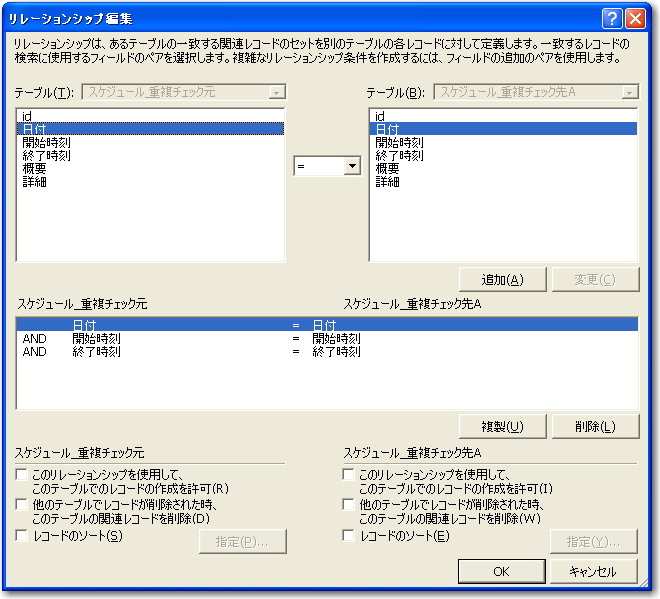Click the キャンセル button
Image resolution: width=660 pixels, height=599 pixels.
point(592,571)
